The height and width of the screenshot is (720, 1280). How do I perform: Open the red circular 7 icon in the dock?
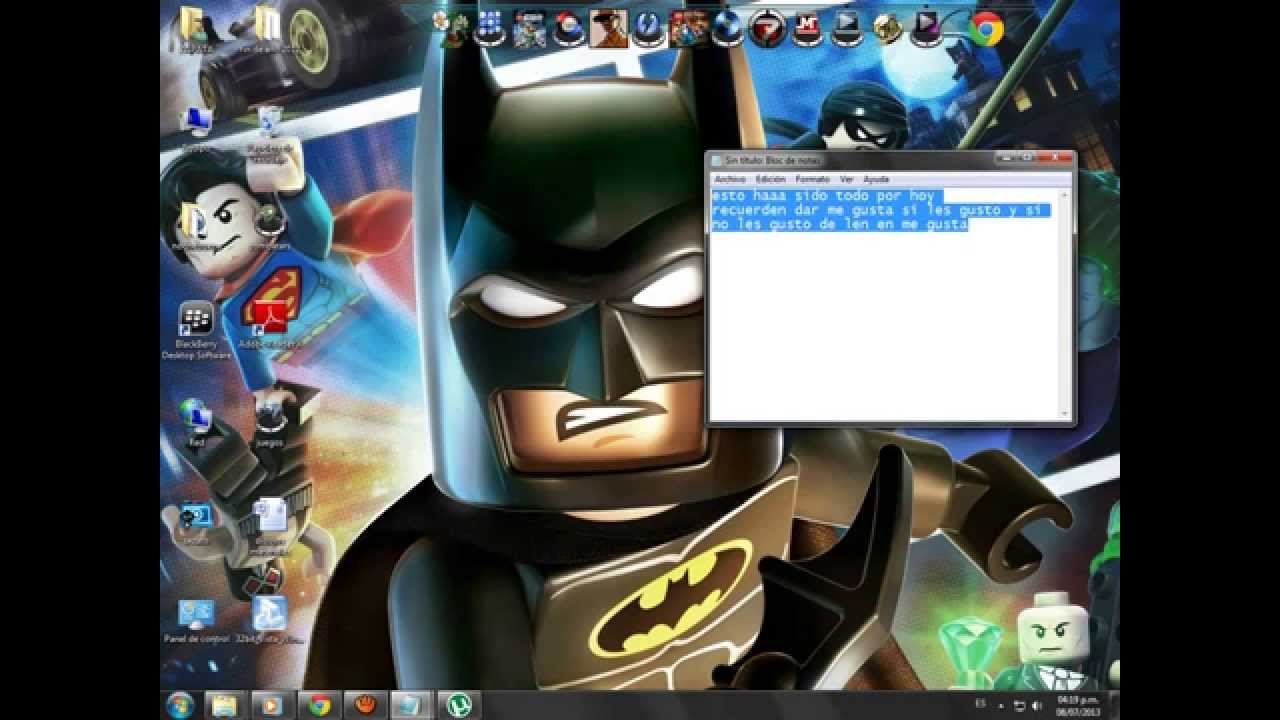tap(768, 28)
